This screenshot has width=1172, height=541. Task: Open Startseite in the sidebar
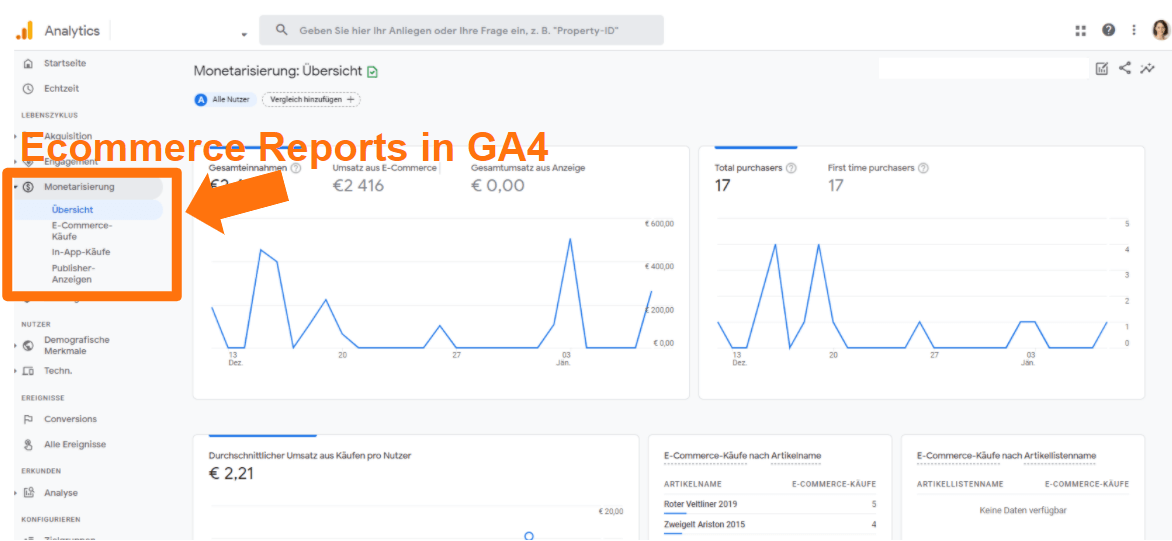click(65, 64)
